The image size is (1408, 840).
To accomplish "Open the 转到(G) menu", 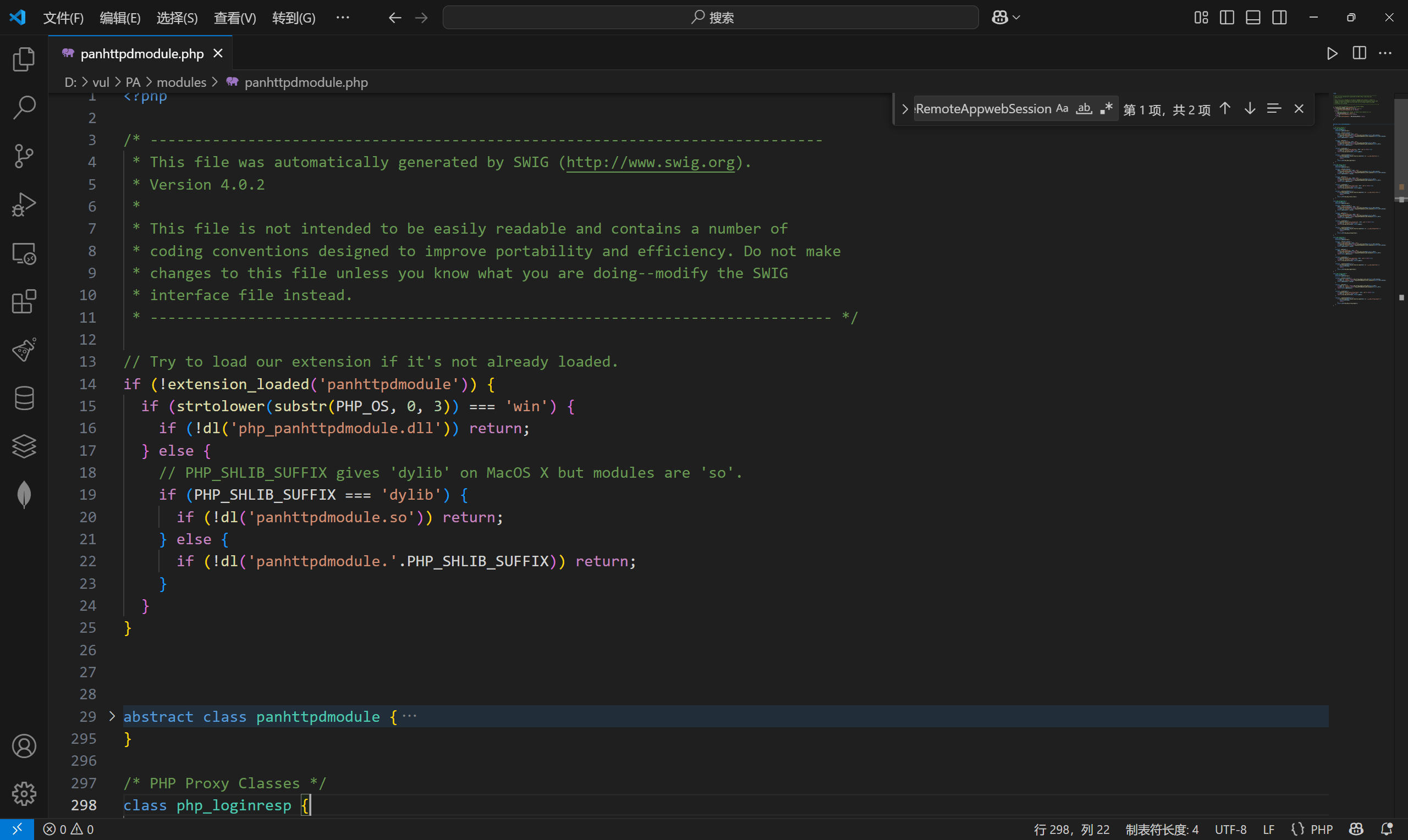I will click(294, 18).
